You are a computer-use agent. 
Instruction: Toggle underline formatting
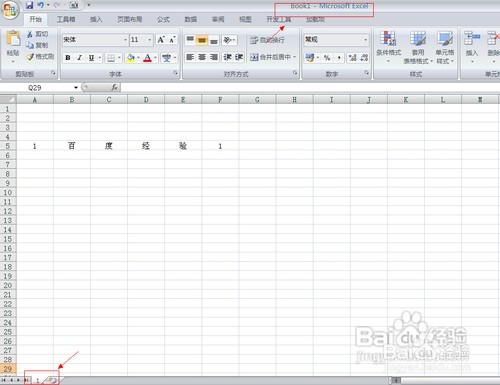91,58
